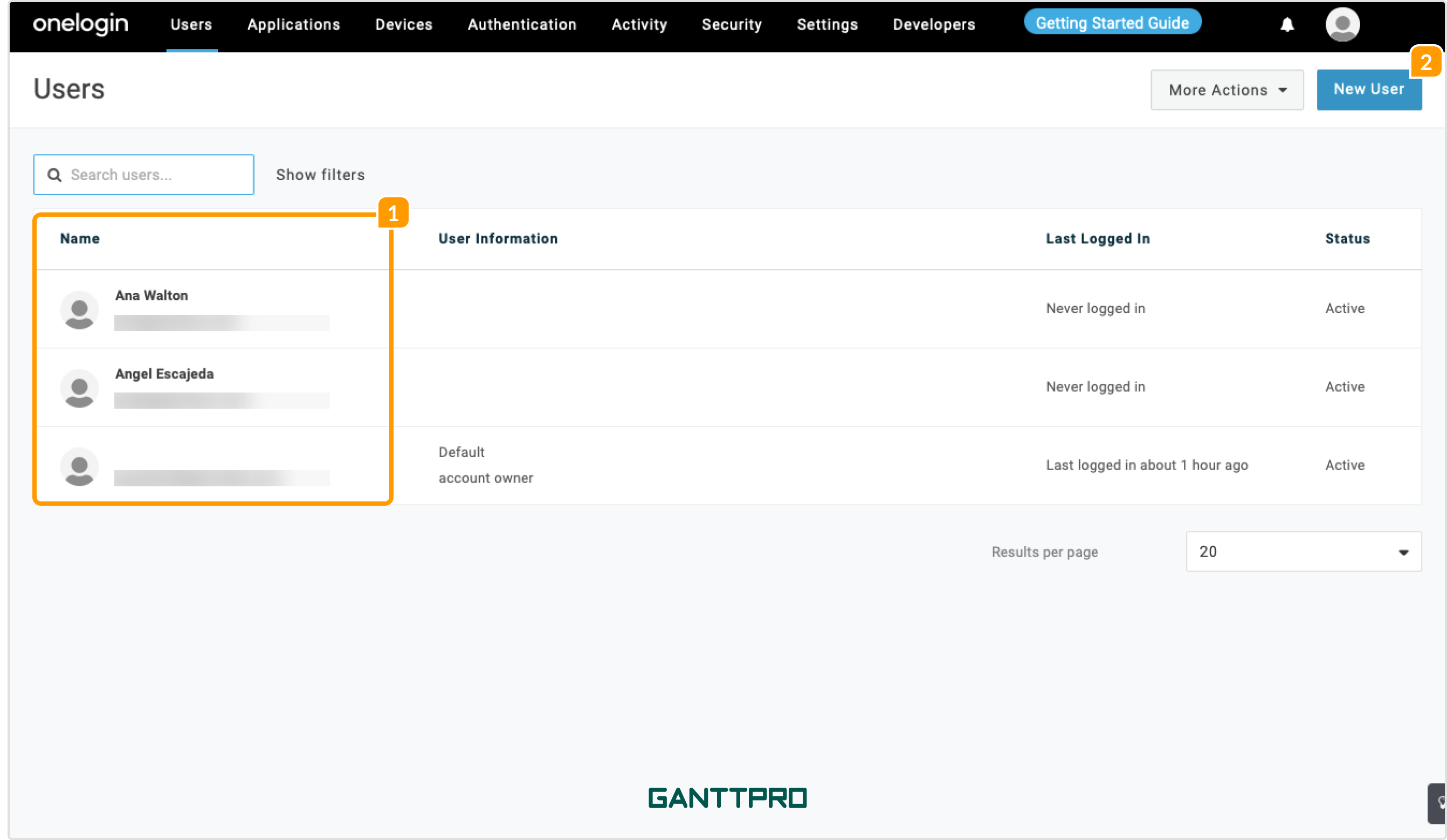Open Ana Walton's user profile

coord(151,295)
